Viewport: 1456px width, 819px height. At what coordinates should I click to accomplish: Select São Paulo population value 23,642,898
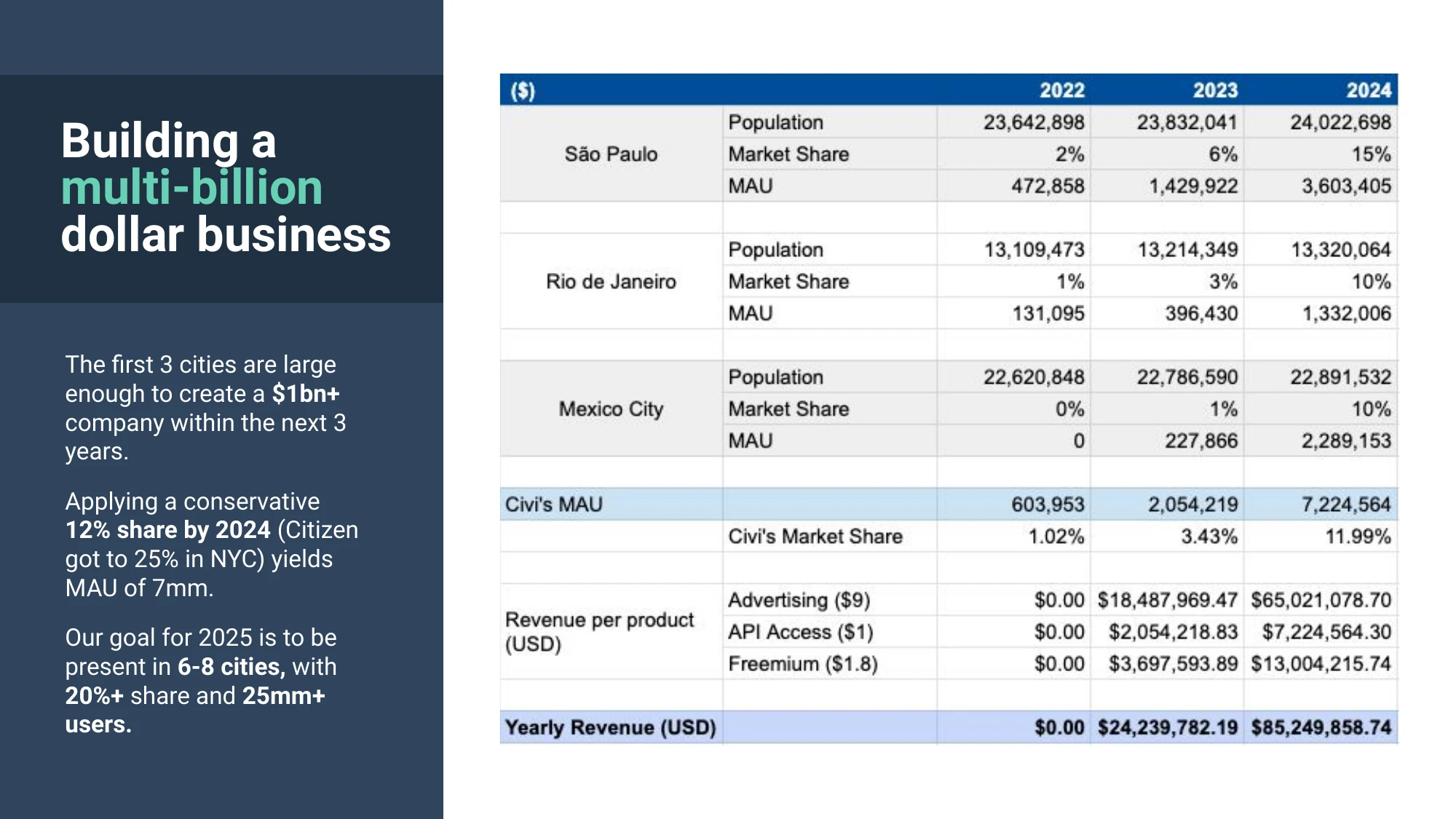tap(1034, 122)
